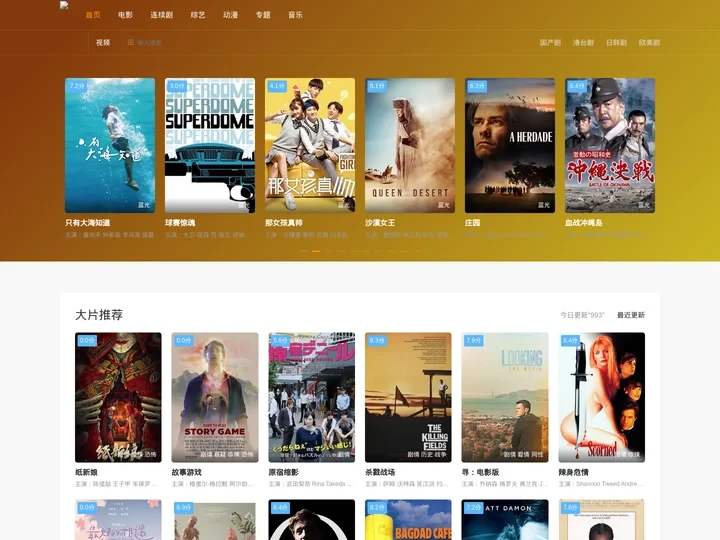Open the 最近更新 link

[630, 315]
